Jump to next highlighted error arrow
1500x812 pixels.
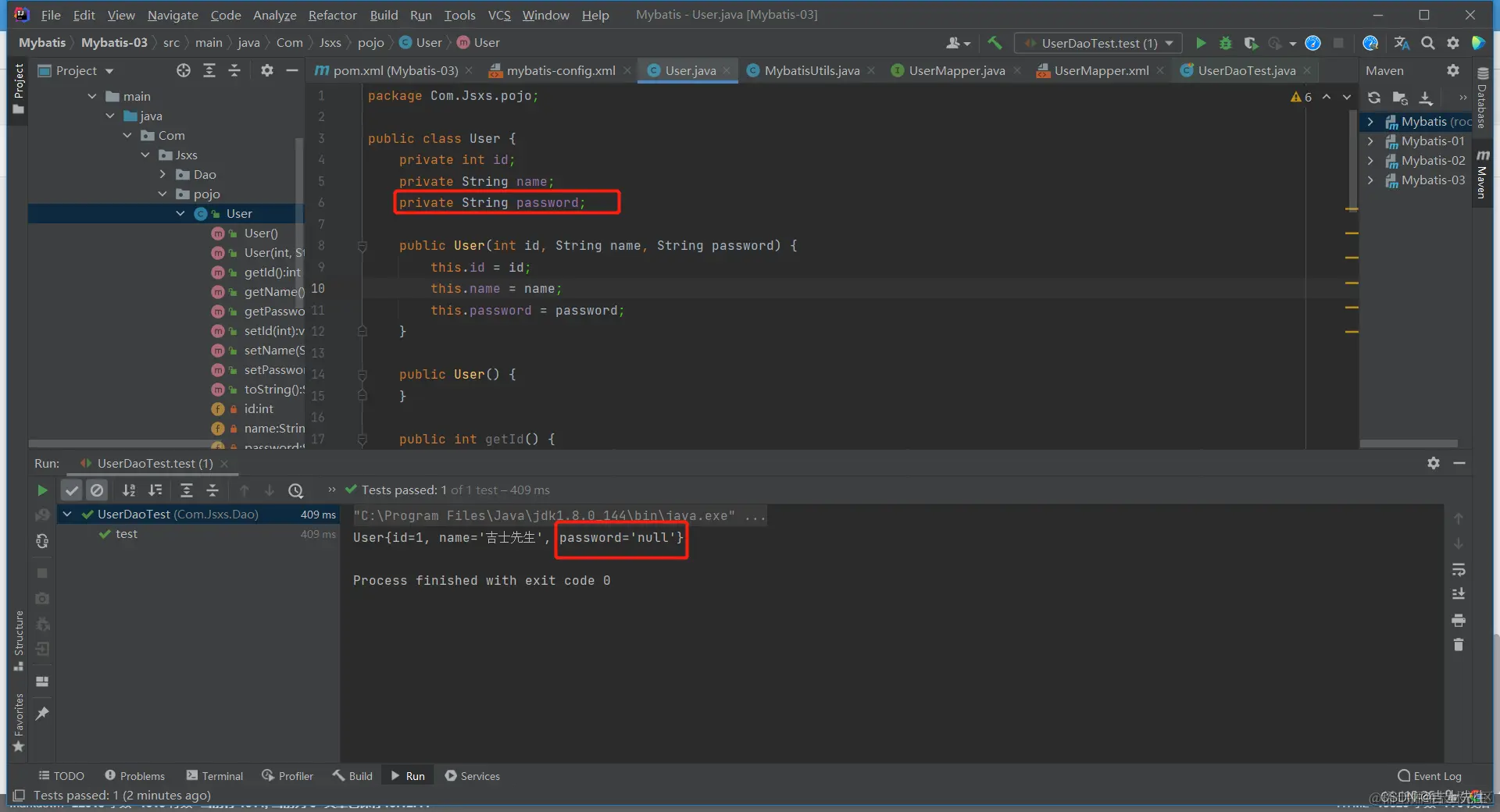click(1347, 97)
